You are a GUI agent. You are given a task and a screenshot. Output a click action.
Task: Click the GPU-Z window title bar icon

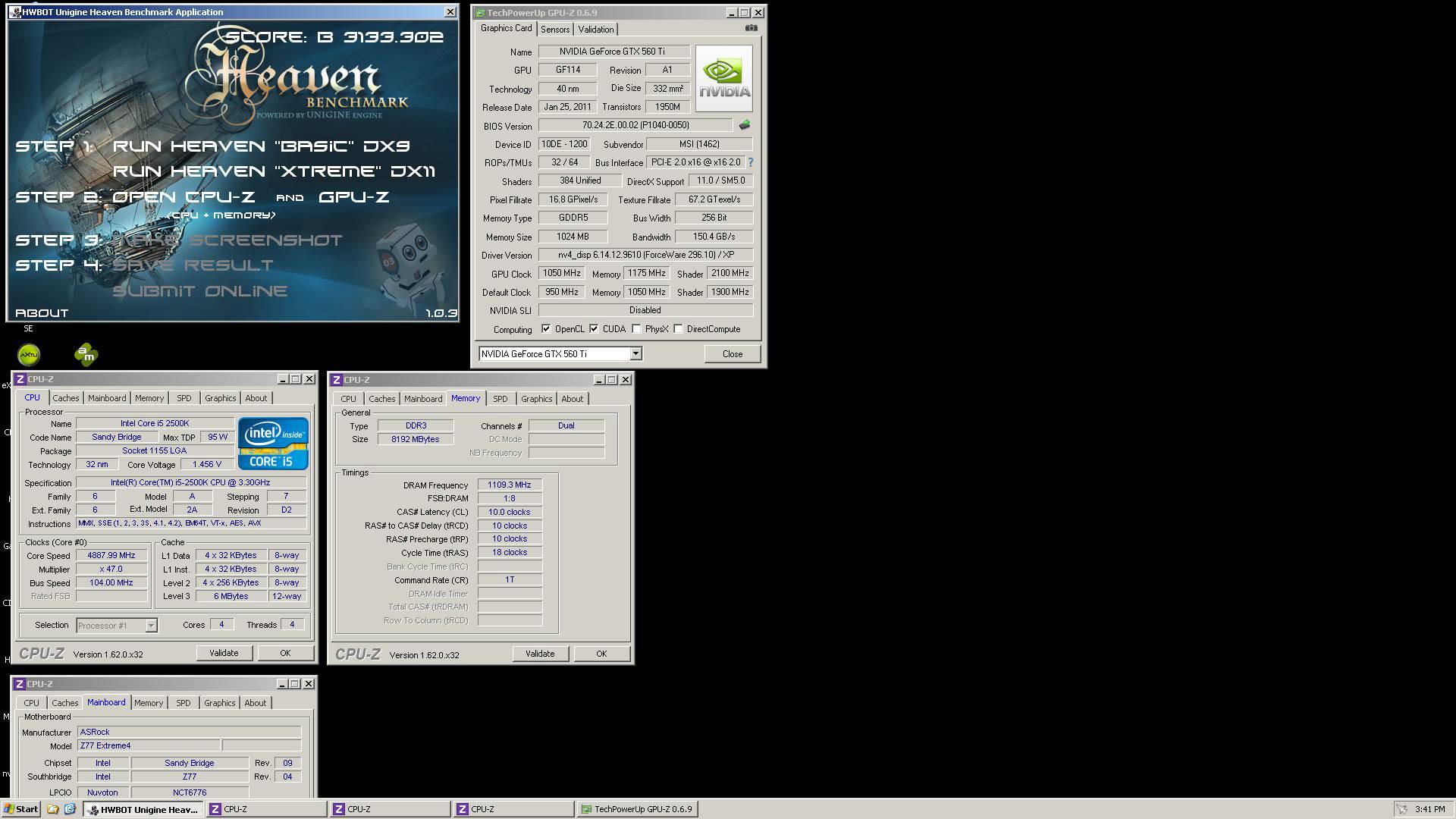[x=479, y=13]
